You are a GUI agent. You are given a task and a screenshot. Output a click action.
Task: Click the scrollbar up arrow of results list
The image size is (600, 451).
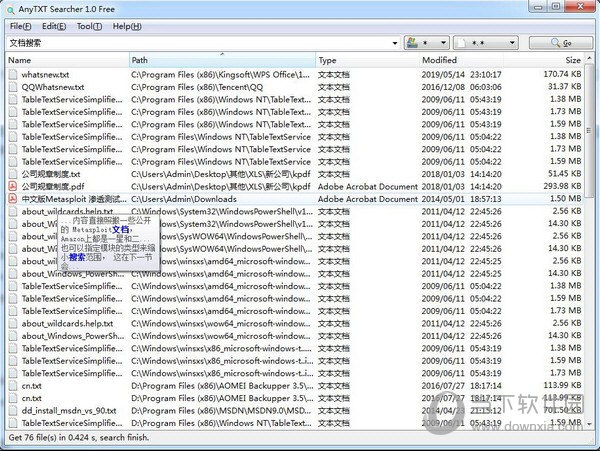click(x=589, y=59)
